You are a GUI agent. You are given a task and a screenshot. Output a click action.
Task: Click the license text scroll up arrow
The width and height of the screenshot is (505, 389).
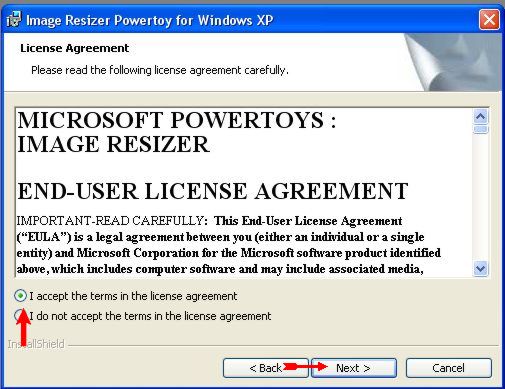click(480, 117)
